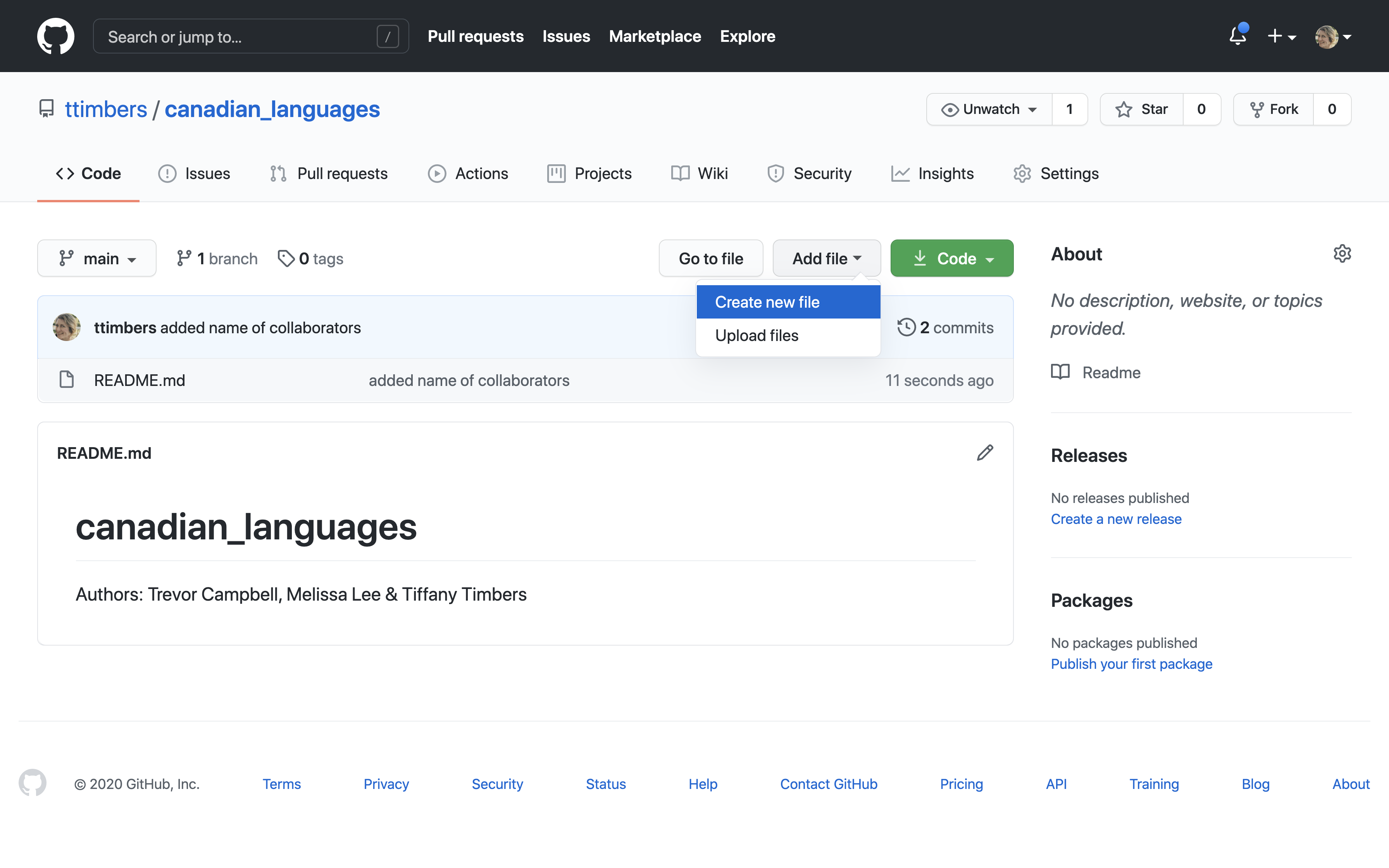Open the Unwatch dropdown
This screenshot has height=868, width=1389.
pos(989,109)
